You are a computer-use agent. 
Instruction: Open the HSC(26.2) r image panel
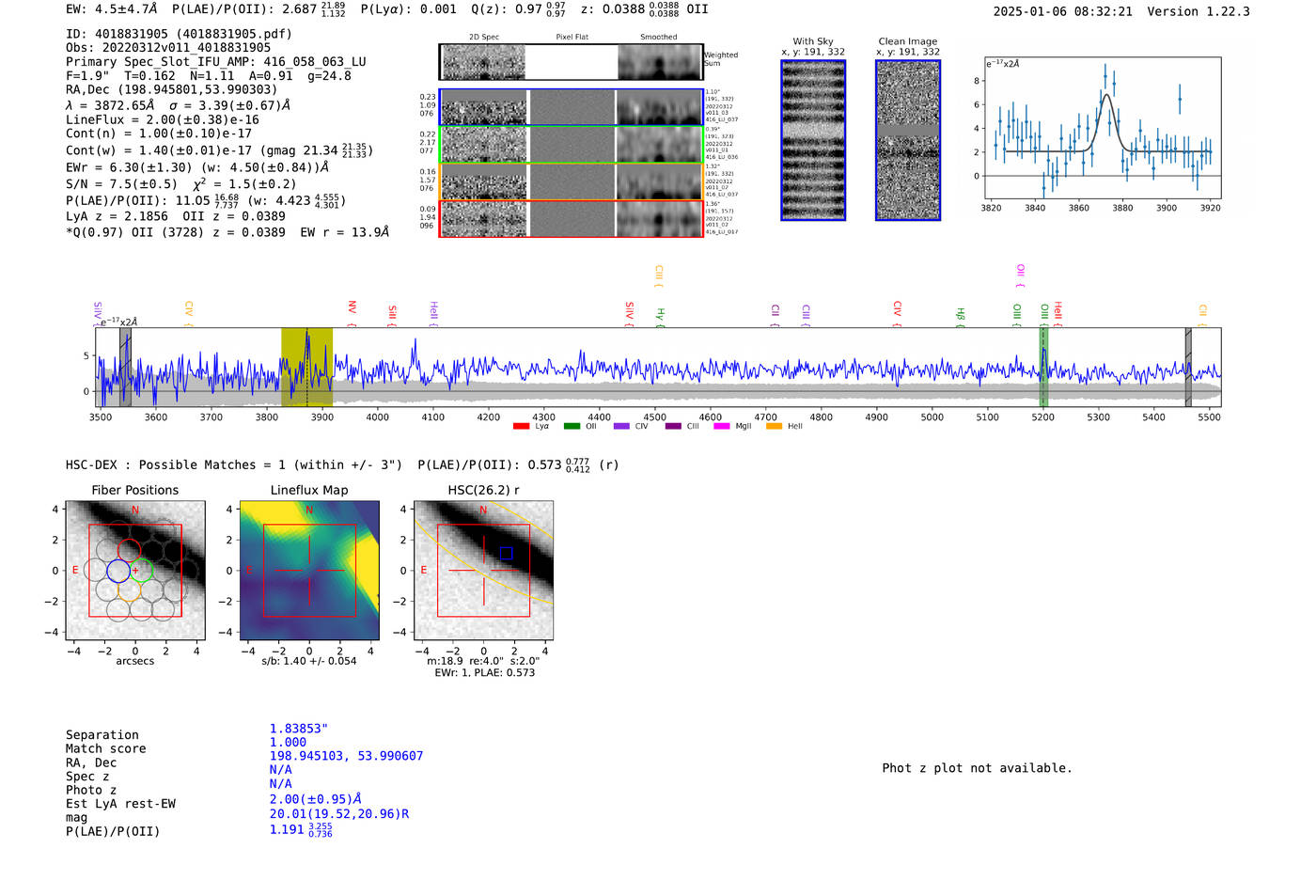(x=483, y=570)
